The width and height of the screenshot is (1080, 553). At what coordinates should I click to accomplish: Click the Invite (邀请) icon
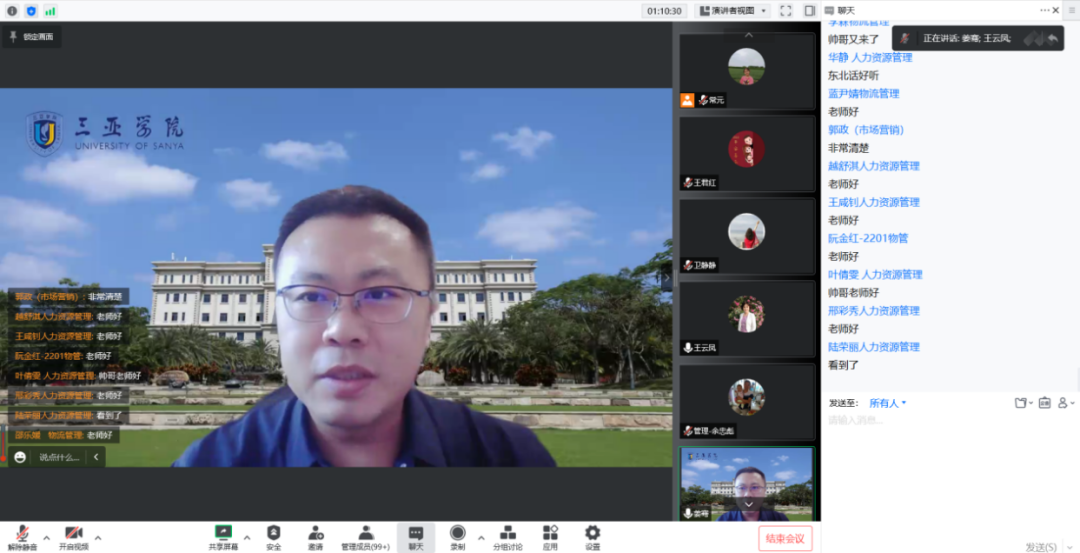tap(315, 536)
